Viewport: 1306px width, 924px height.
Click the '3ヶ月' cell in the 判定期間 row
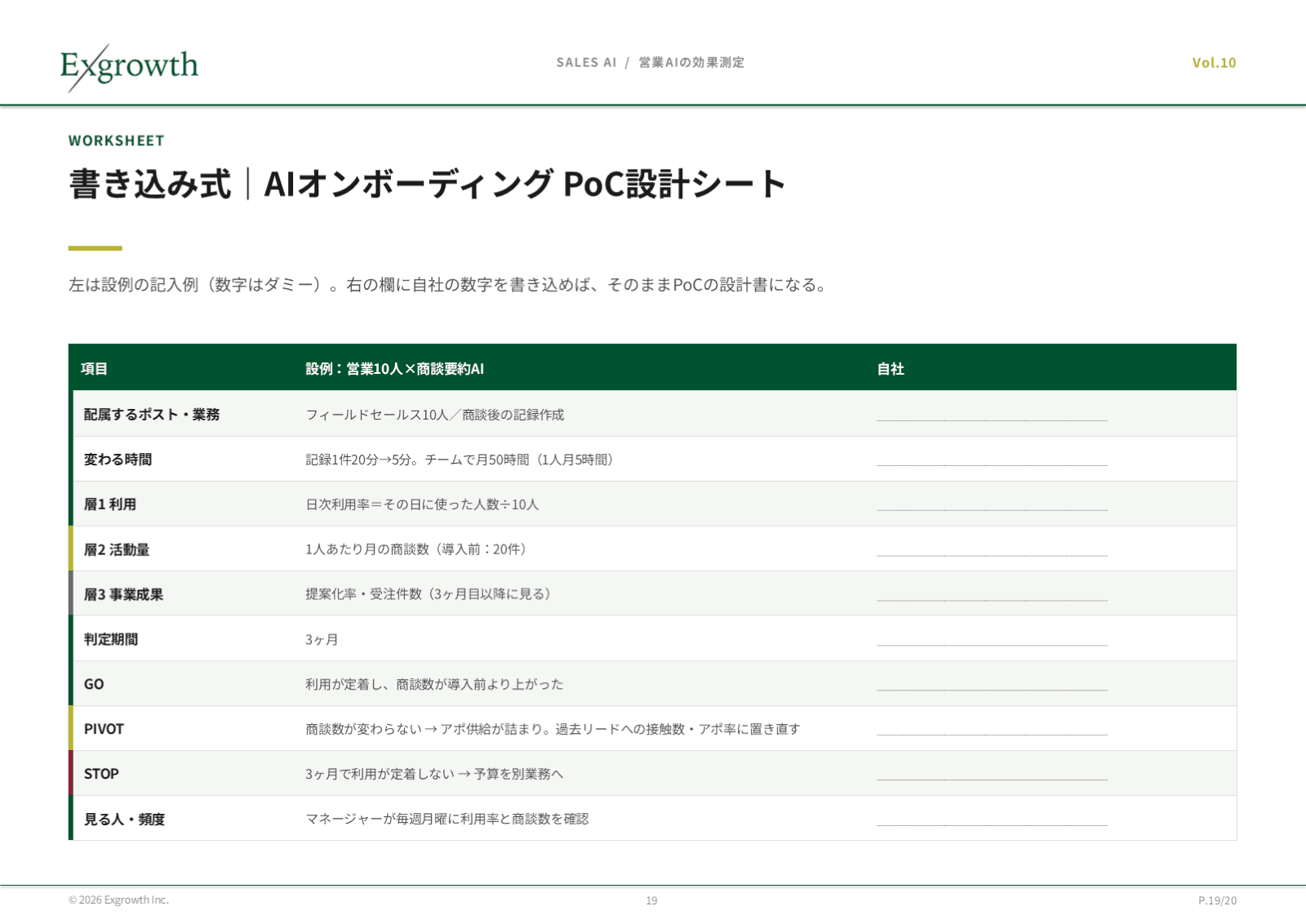point(322,640)
